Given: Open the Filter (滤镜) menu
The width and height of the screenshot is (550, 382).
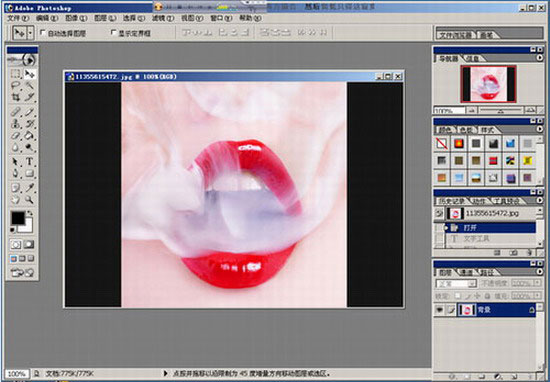Looking at the screenshot, I should coord(163,18).
